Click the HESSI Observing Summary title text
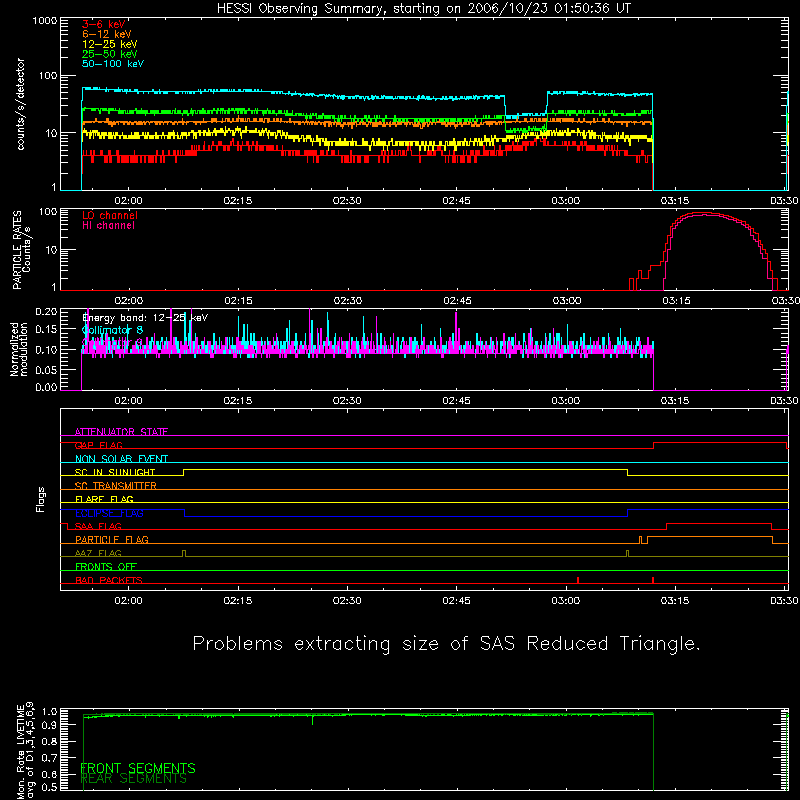 424,9
